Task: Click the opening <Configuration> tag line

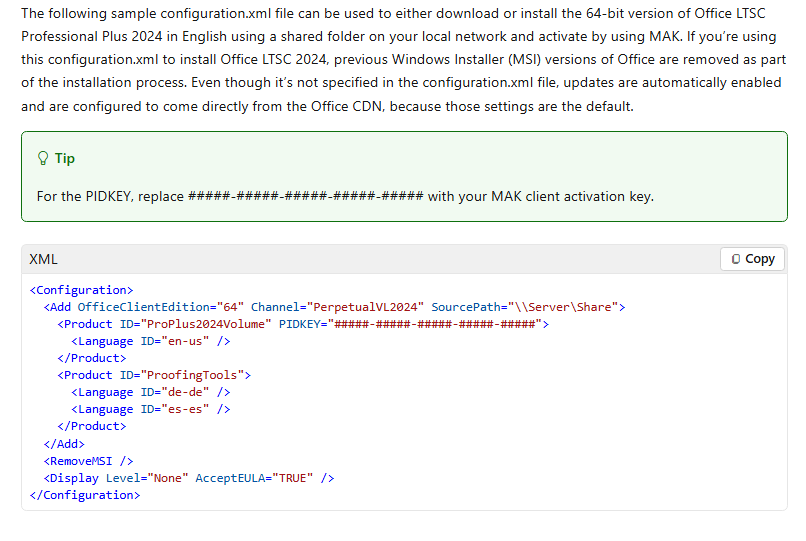Action: point(81,290)
